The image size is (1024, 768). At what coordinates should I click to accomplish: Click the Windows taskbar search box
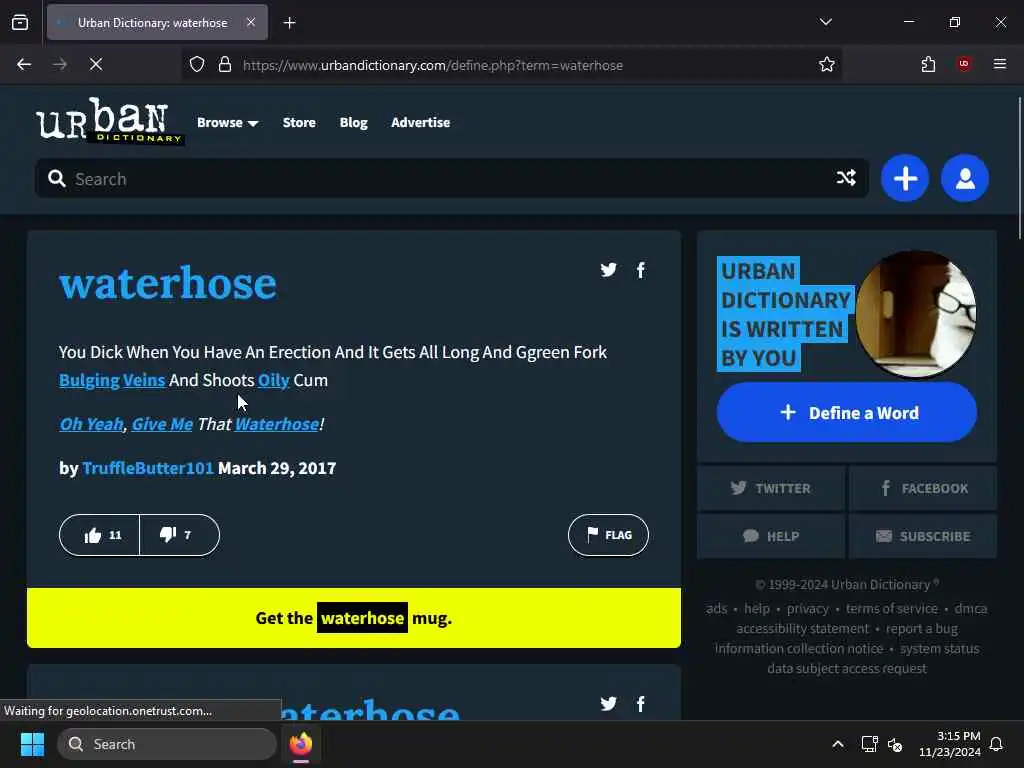tap(167, 744)
